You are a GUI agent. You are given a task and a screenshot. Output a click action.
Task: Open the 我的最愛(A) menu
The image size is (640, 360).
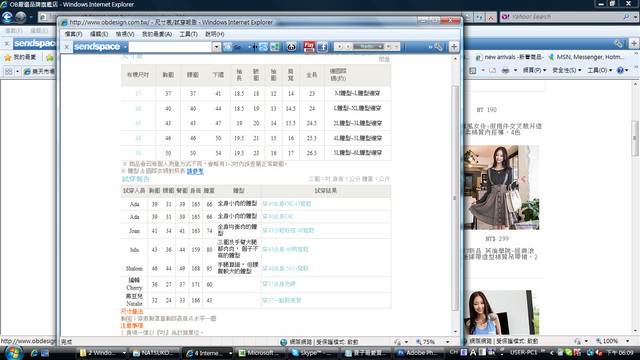point(156,34)
